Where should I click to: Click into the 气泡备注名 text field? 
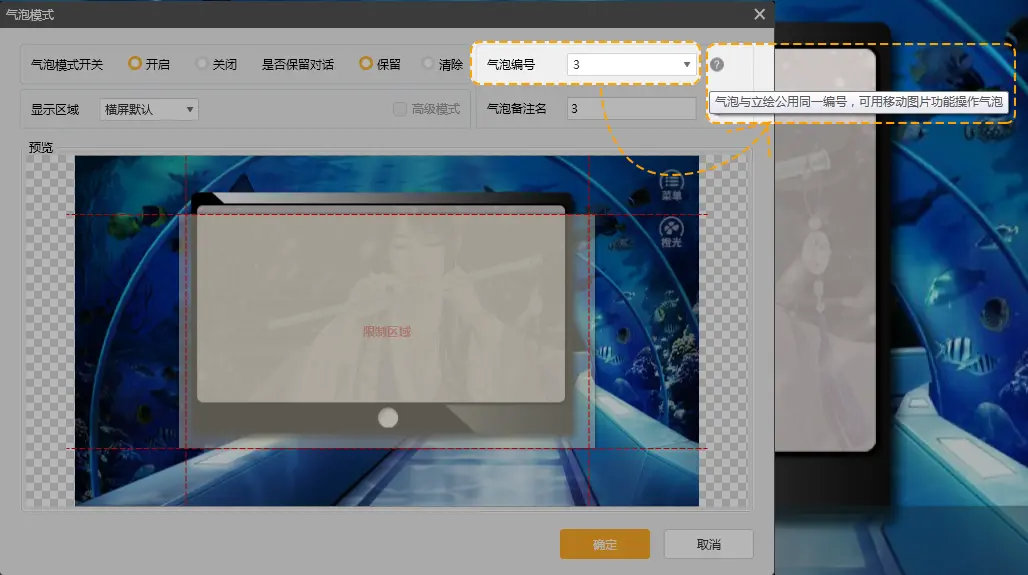pyautogui.click(x=631, y=109)
